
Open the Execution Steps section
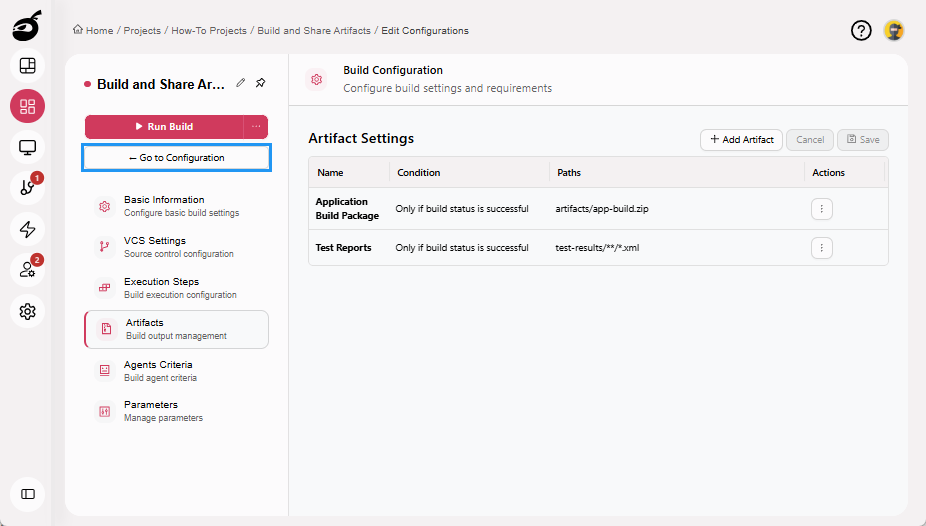(177, 288)
